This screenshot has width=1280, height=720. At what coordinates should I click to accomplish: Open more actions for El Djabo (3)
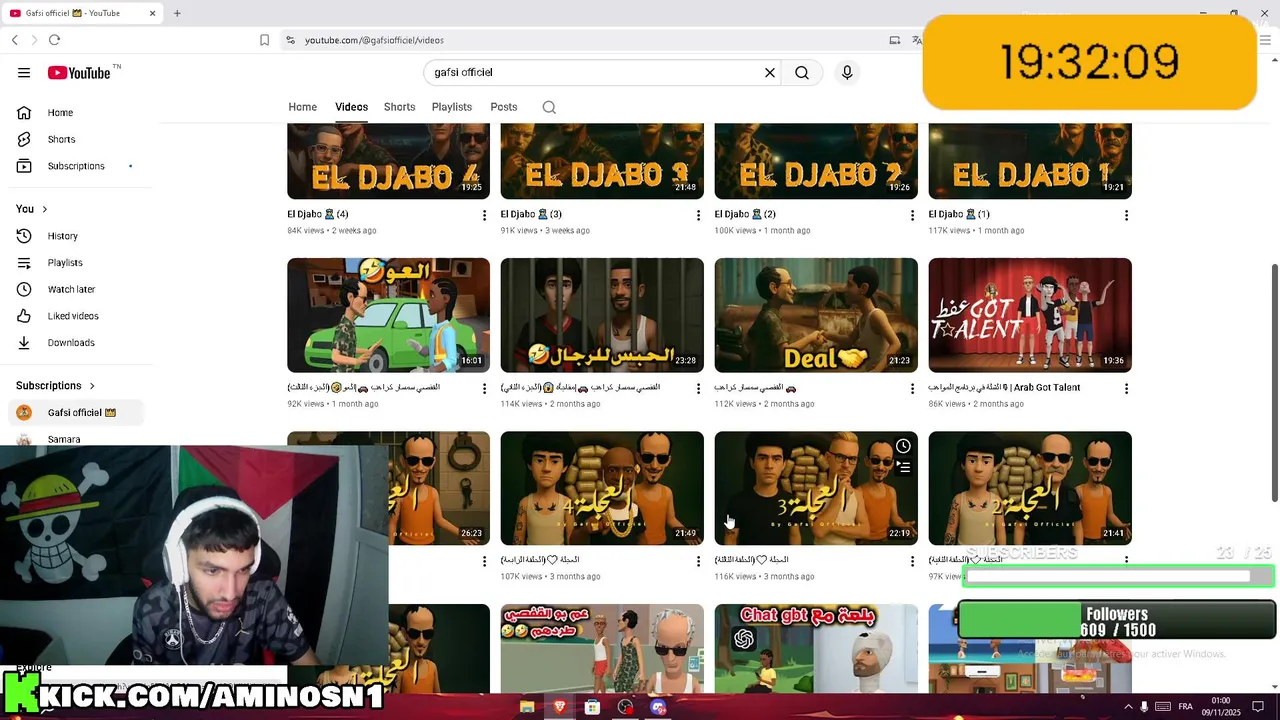[x=698, y=215]
